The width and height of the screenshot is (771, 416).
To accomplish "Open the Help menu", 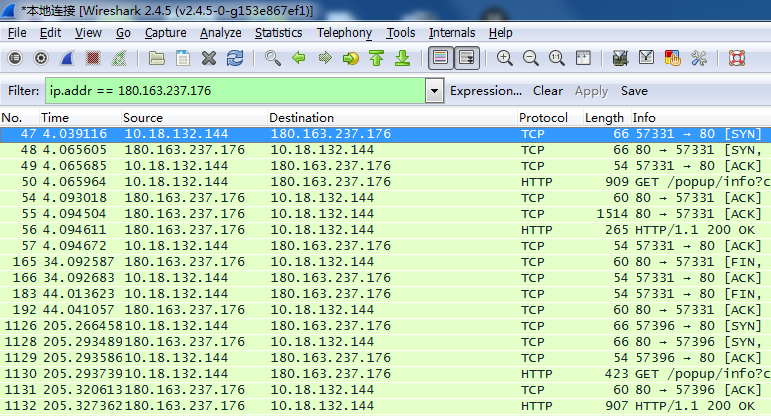I will pyautogui.click(x=501, y=32).
